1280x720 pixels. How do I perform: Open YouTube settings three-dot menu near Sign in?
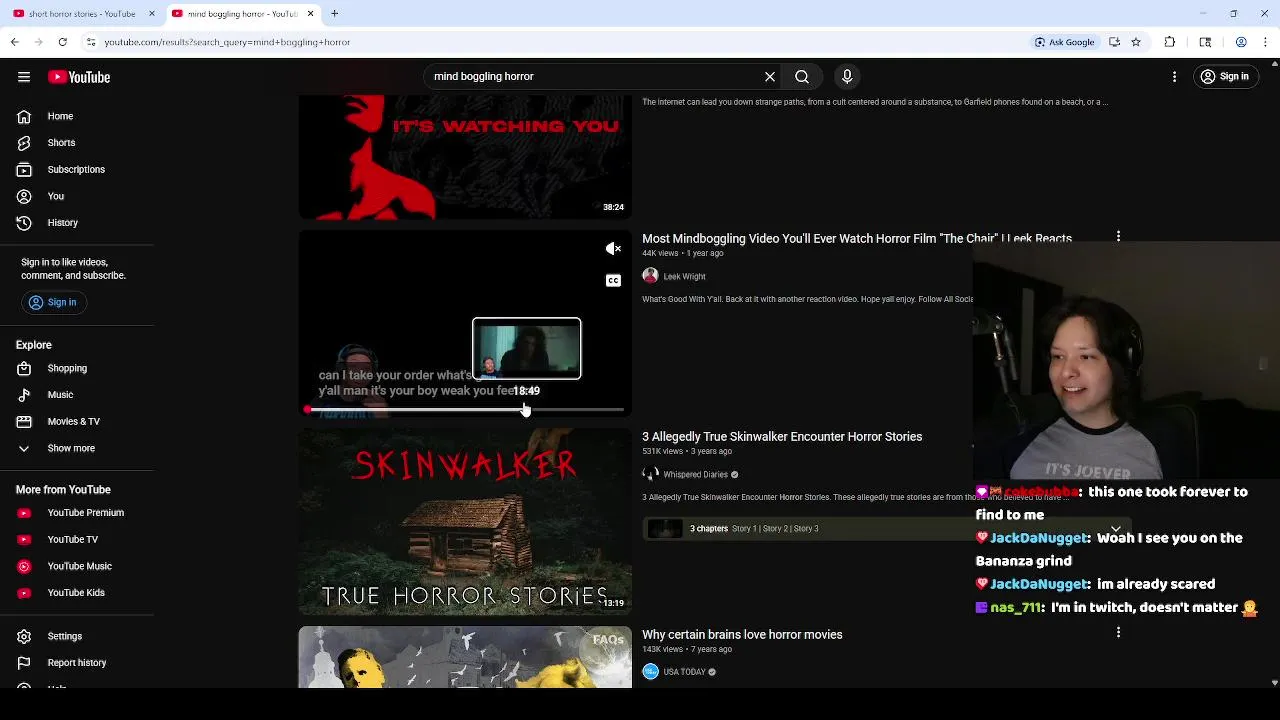click(1175, 77)
